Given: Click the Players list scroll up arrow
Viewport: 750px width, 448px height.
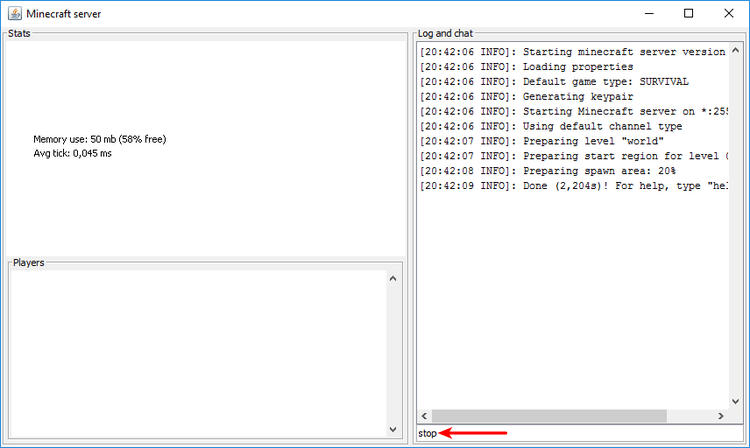Looking at the screenshot, I should click(x=393, y=278).
